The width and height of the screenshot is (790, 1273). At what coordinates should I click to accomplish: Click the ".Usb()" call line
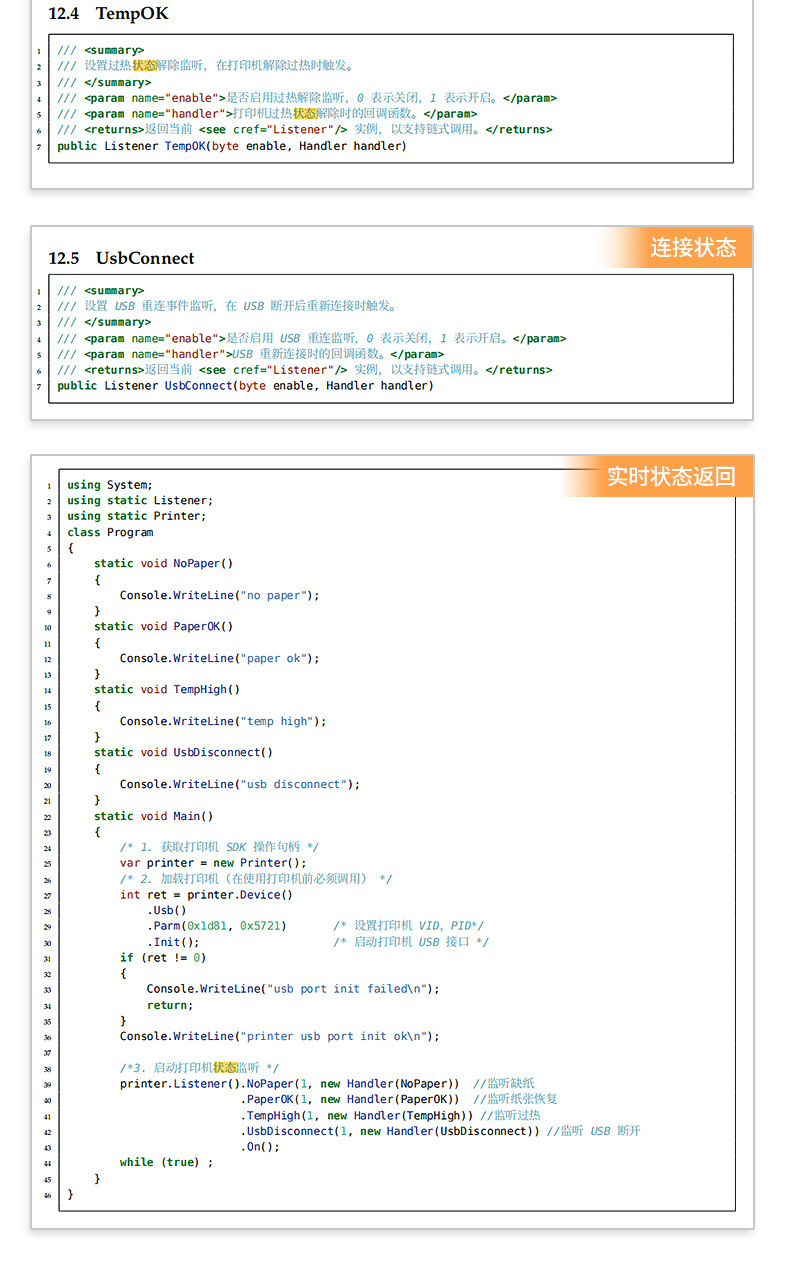(x=167, y=910)
